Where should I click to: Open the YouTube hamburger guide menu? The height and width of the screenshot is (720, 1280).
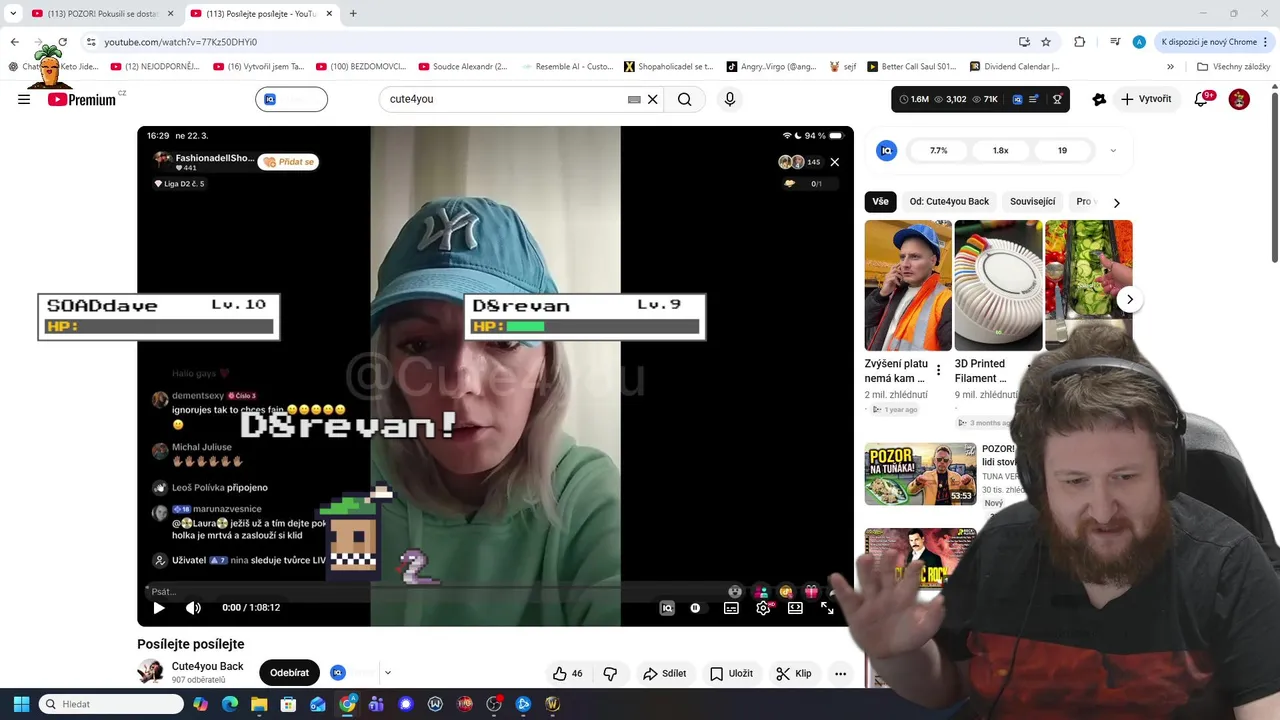[24, 99]
